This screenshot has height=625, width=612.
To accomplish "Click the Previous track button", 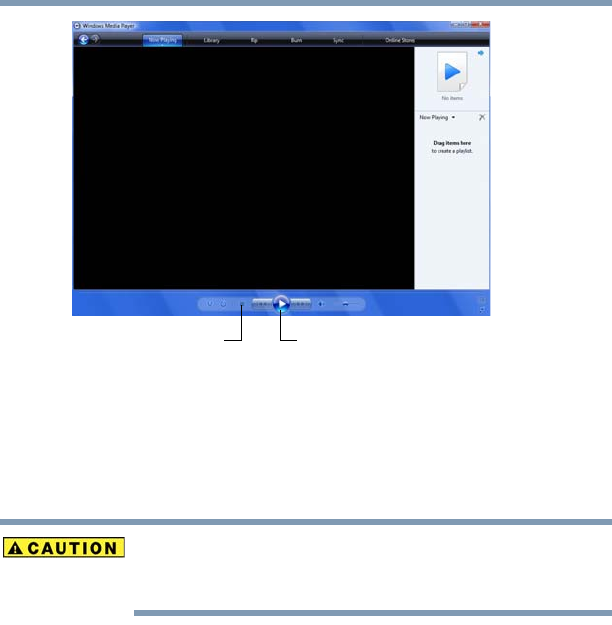I will click(x=262, y=304).
